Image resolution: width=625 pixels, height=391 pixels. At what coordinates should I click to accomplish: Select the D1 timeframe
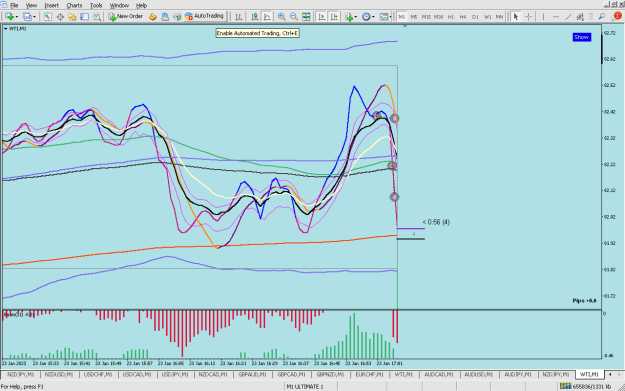point(475,17)
